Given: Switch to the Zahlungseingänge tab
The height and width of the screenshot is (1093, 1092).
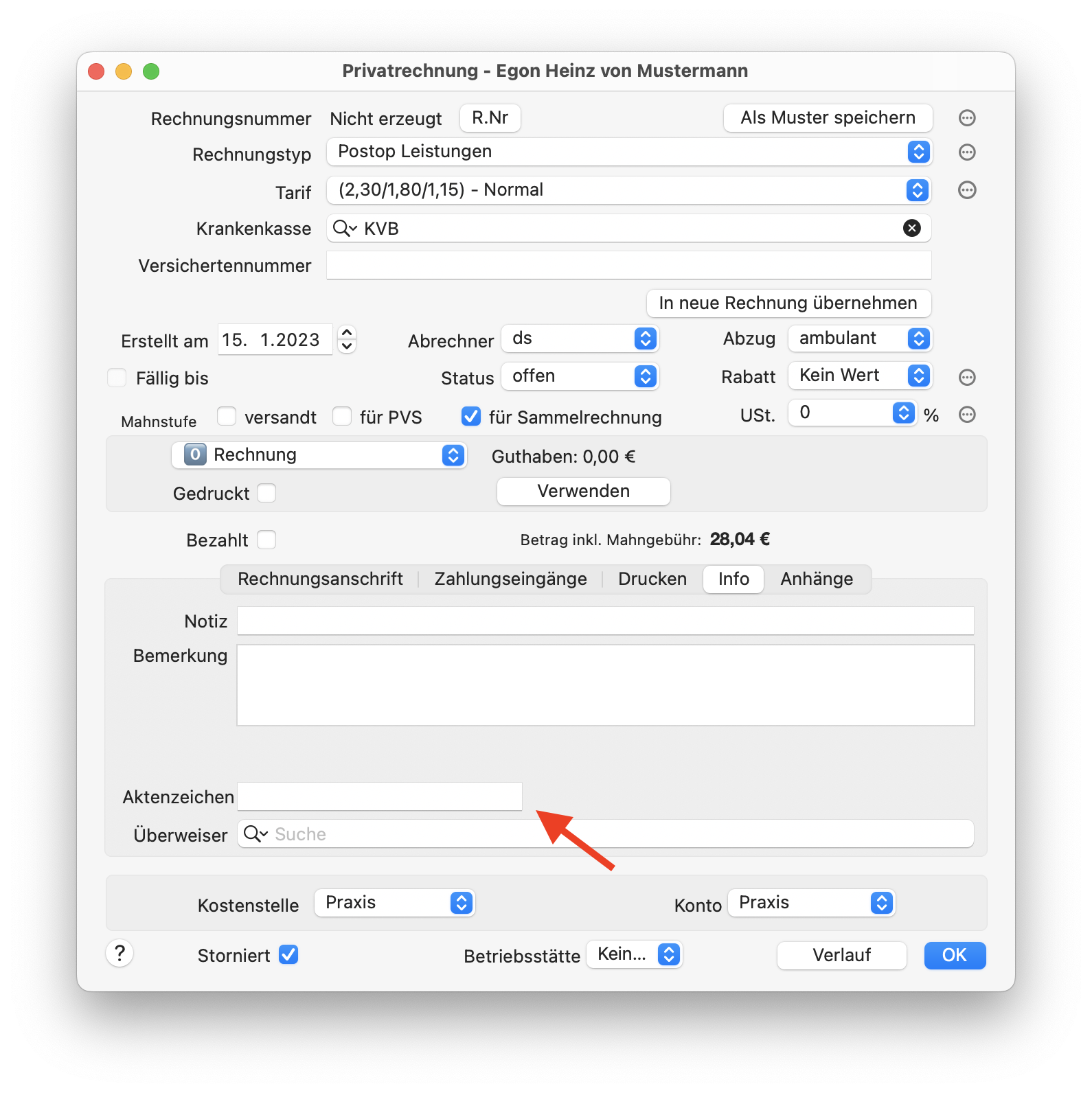Looking at the screenshot, I should 510,579.
